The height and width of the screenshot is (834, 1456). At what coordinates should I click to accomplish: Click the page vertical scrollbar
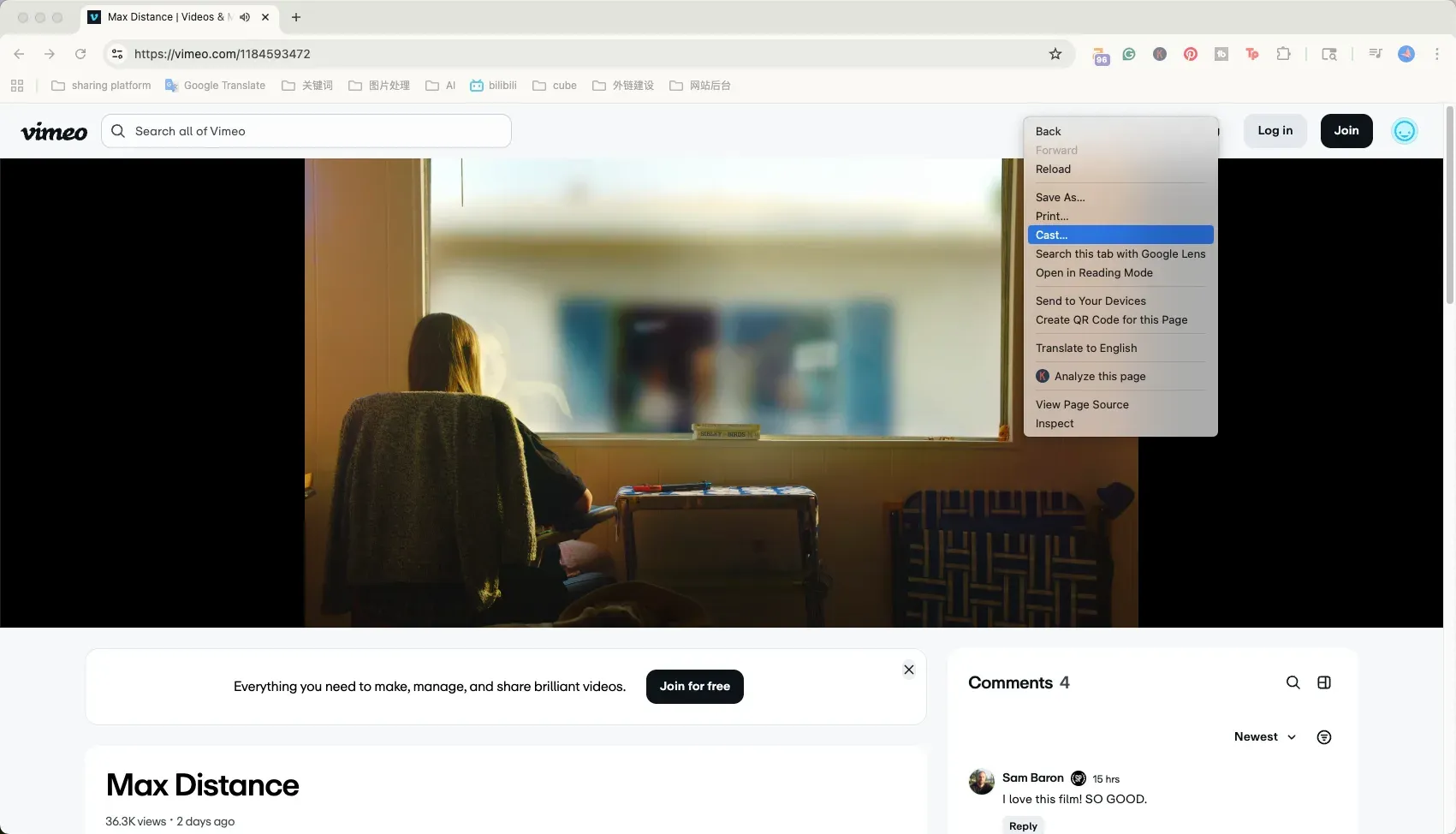(1449, 206)
